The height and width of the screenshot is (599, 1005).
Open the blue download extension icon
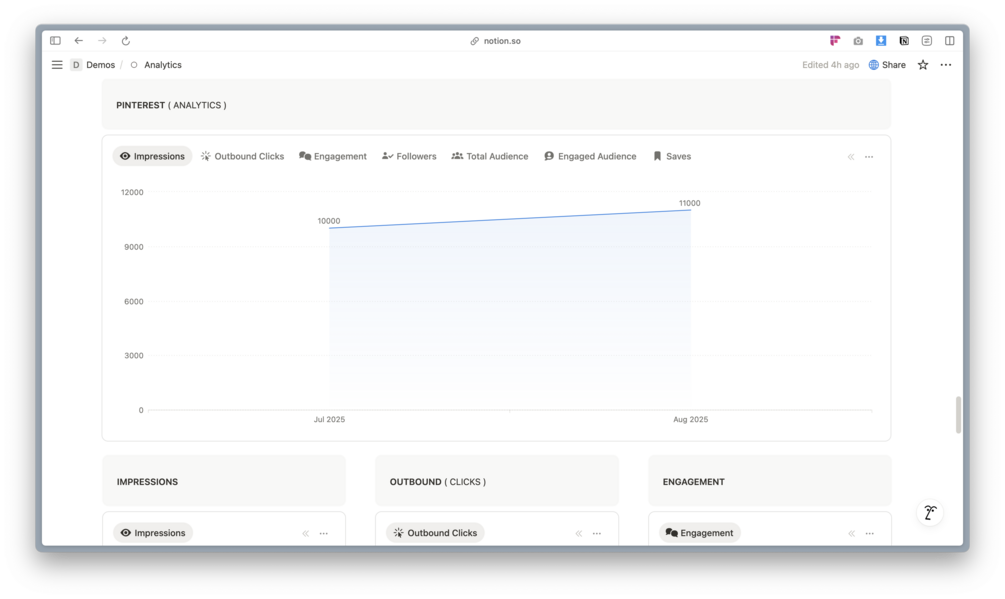pyautogui.click(x=881, y=40)
